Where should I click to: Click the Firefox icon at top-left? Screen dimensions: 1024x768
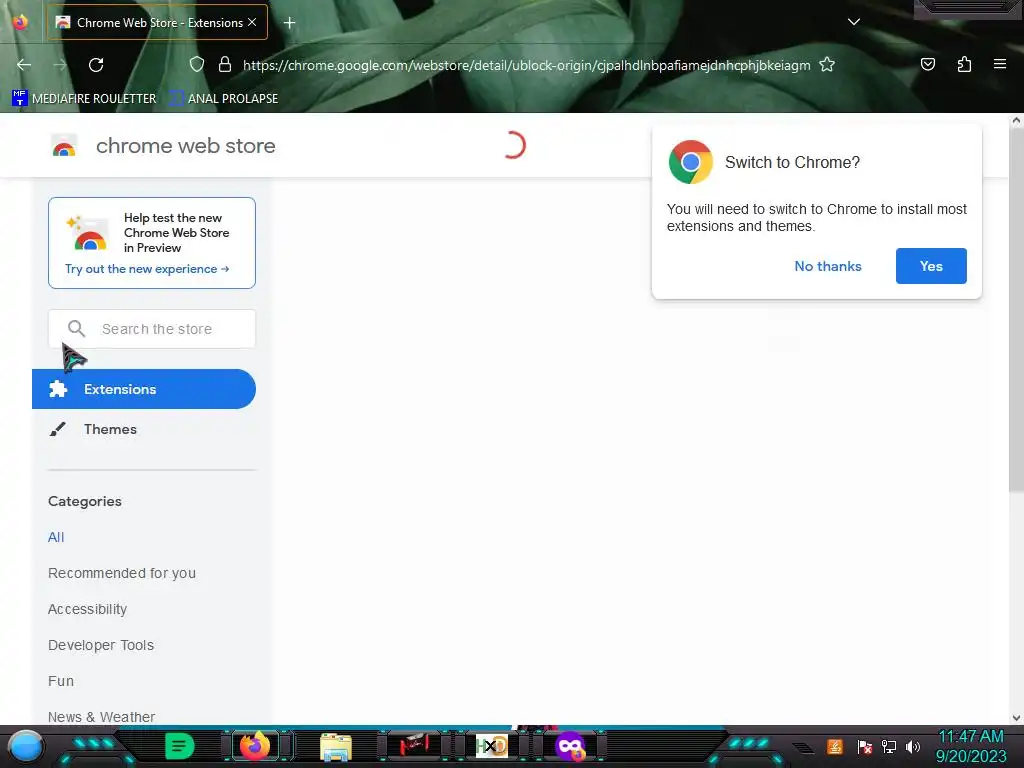pyautogui.click(x=20, y=22)
